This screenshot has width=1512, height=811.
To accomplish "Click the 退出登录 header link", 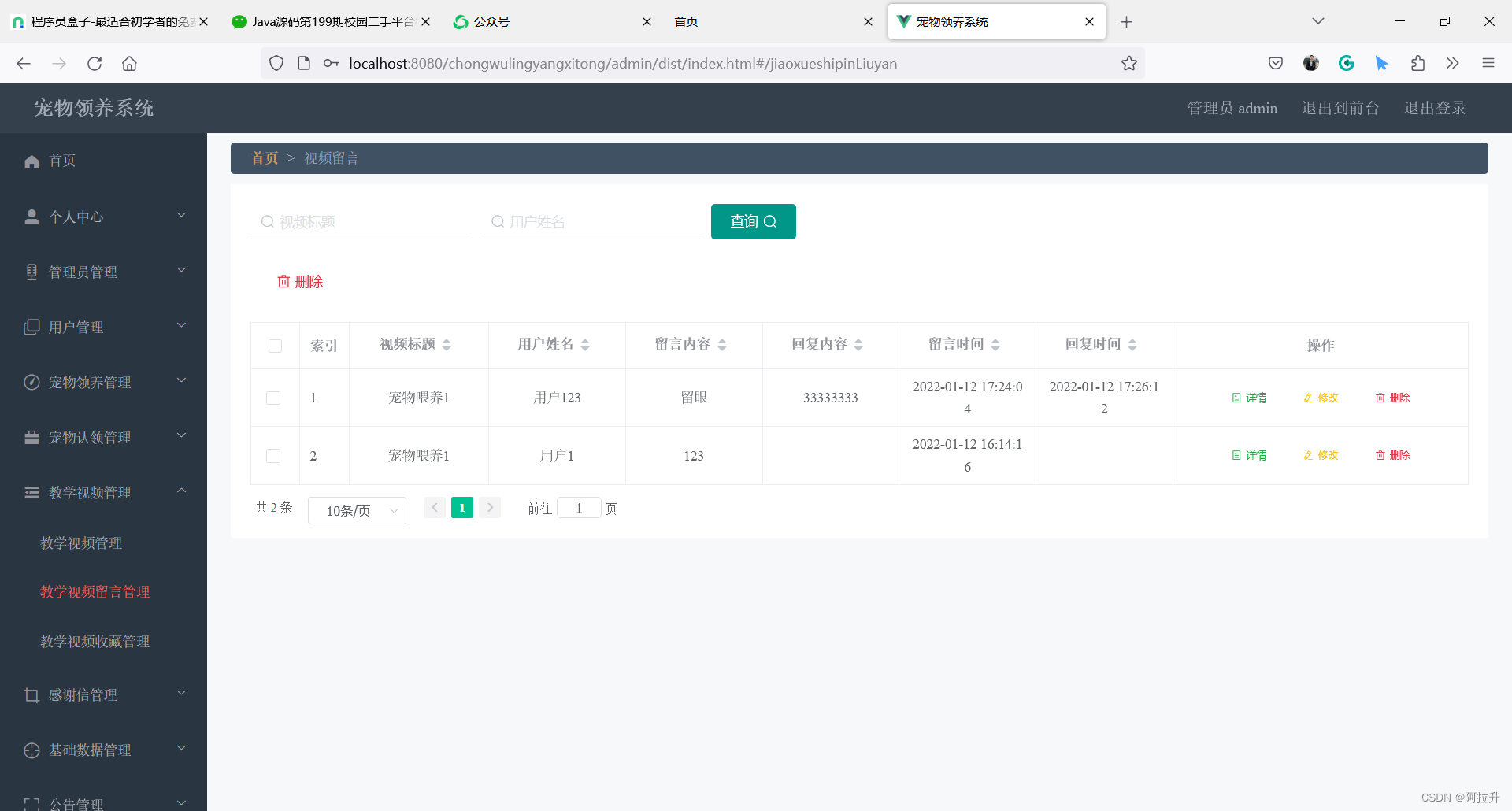I will point(1435,108).
